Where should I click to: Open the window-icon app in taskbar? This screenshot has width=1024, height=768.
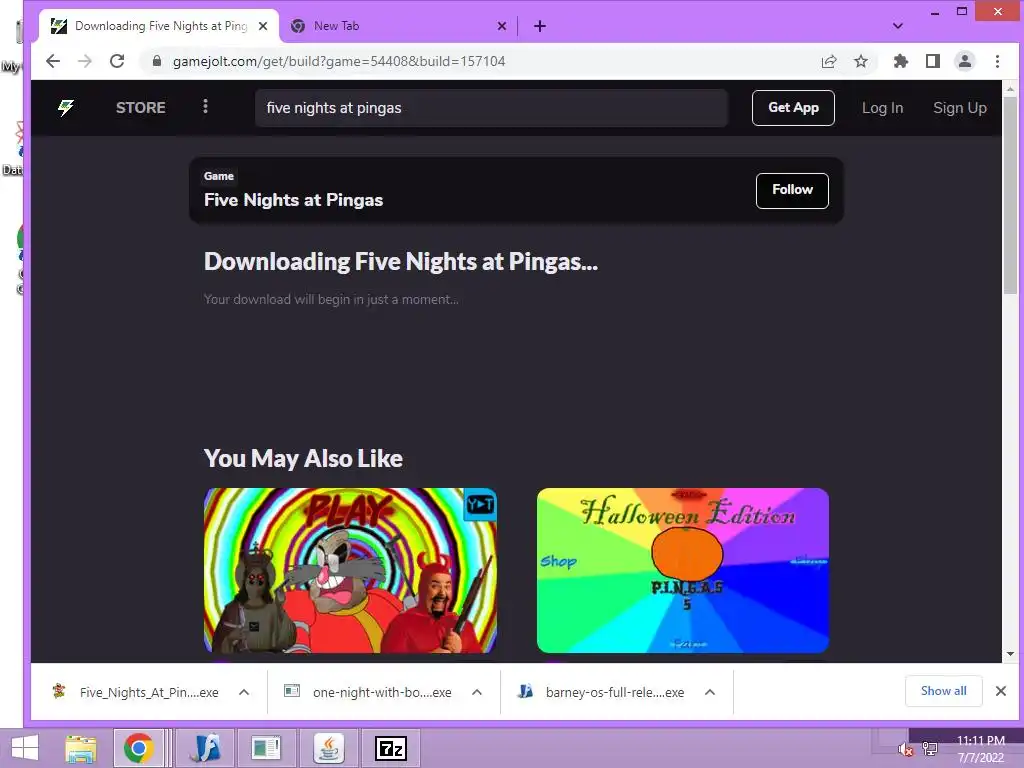[266, 748]
